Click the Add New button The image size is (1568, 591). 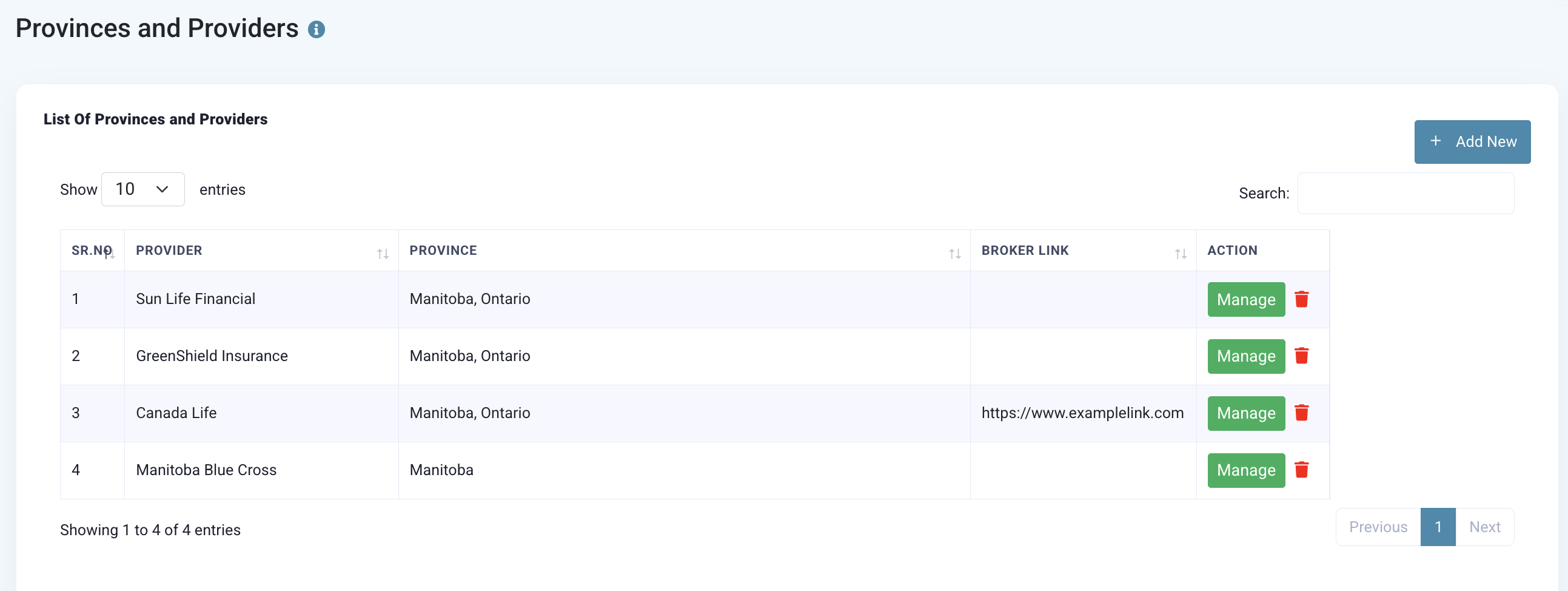pyautogui.click(x=1471, y=142)
